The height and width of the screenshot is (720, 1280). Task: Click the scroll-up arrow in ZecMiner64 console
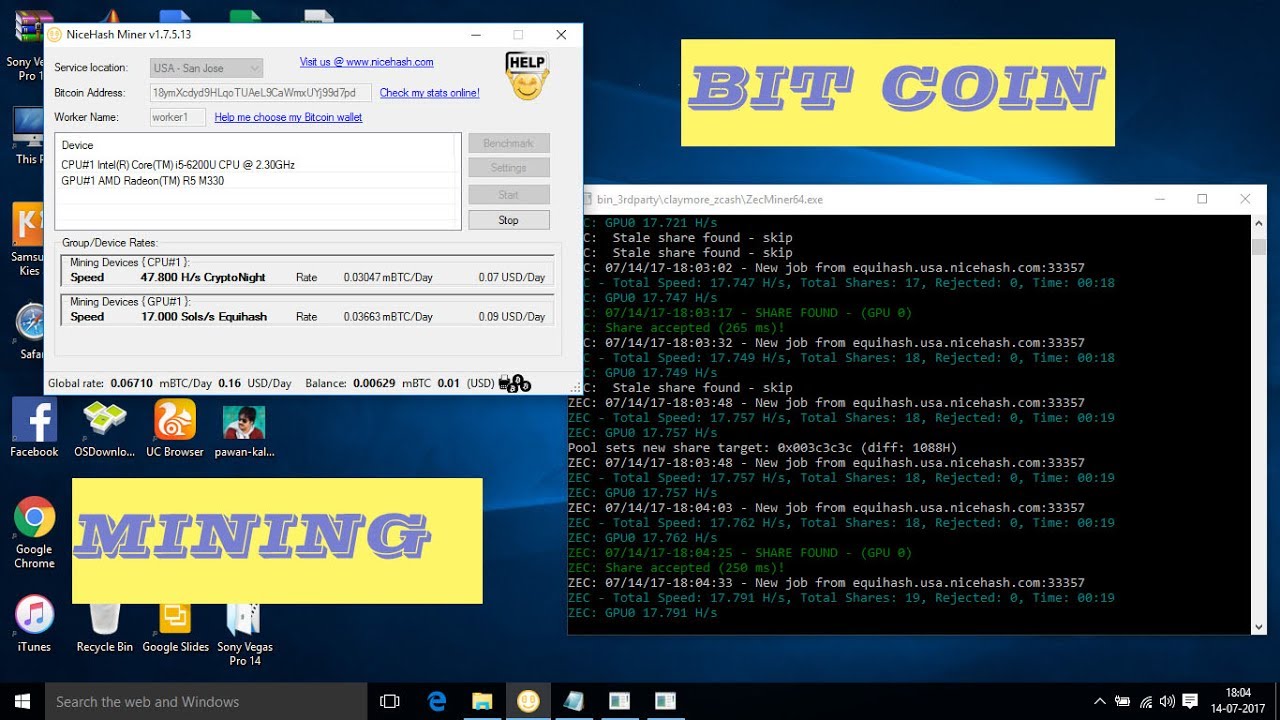pos(1258,223)
